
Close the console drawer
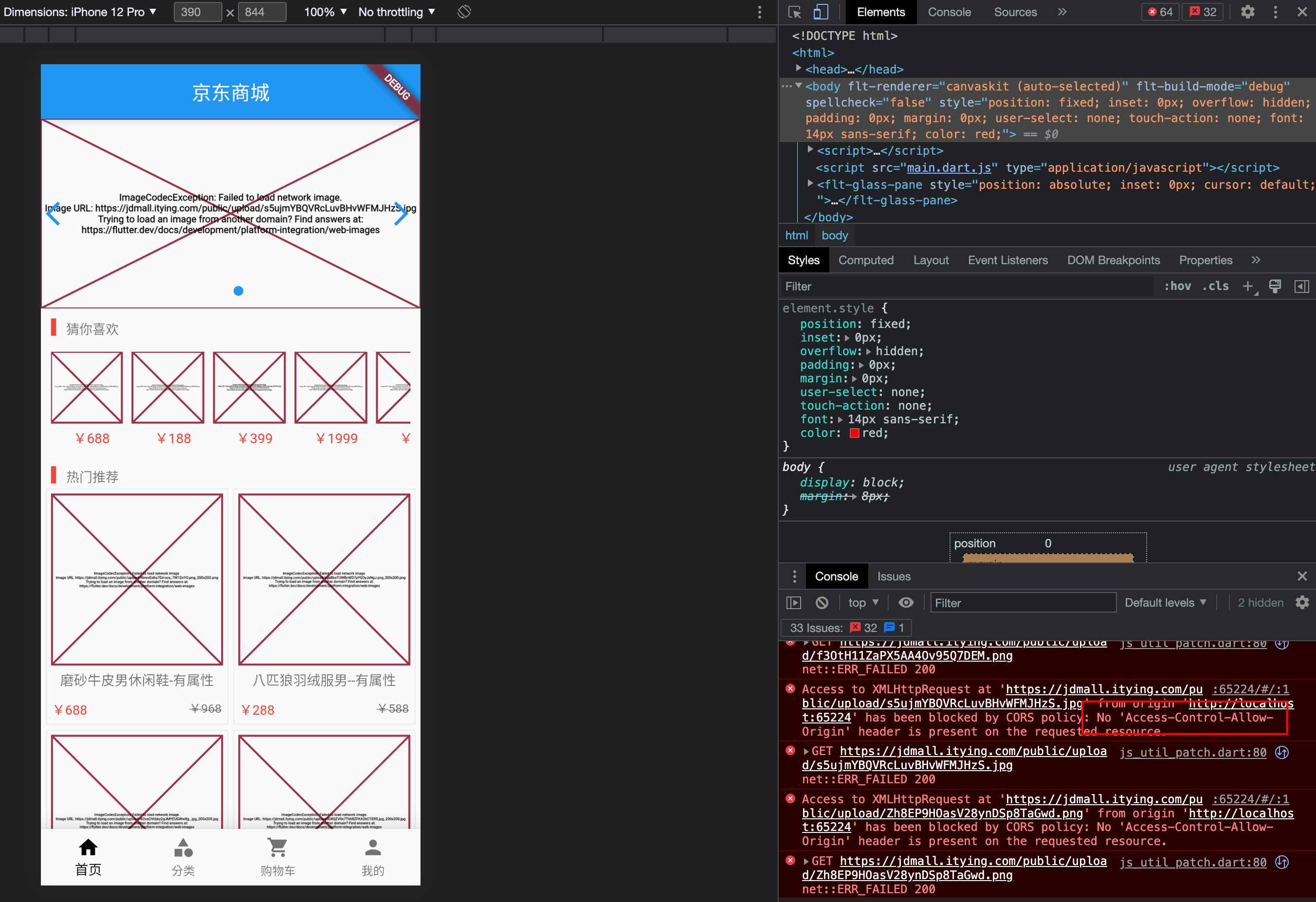(1302, 577)
